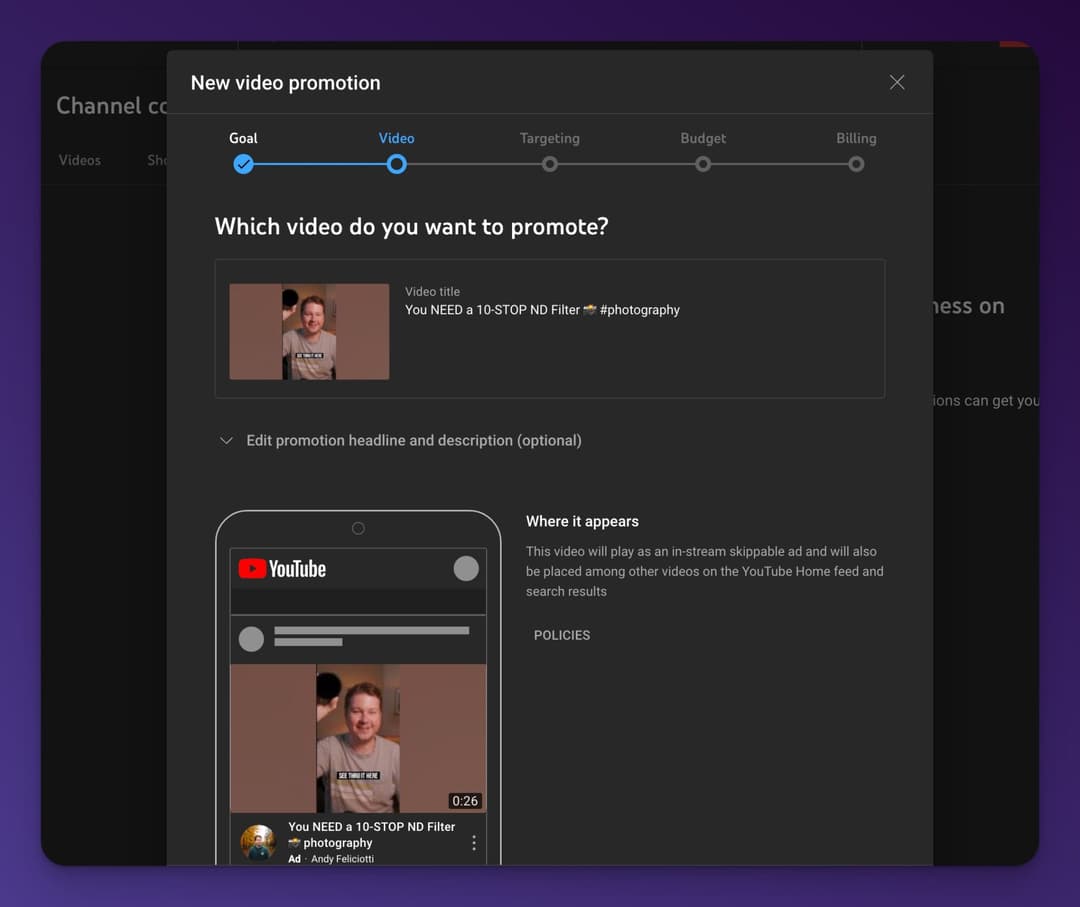The width and height of the screenshot is (1080, 907).
Task: Expand the promotion headline and description editor
Action: tap(414, 440)
